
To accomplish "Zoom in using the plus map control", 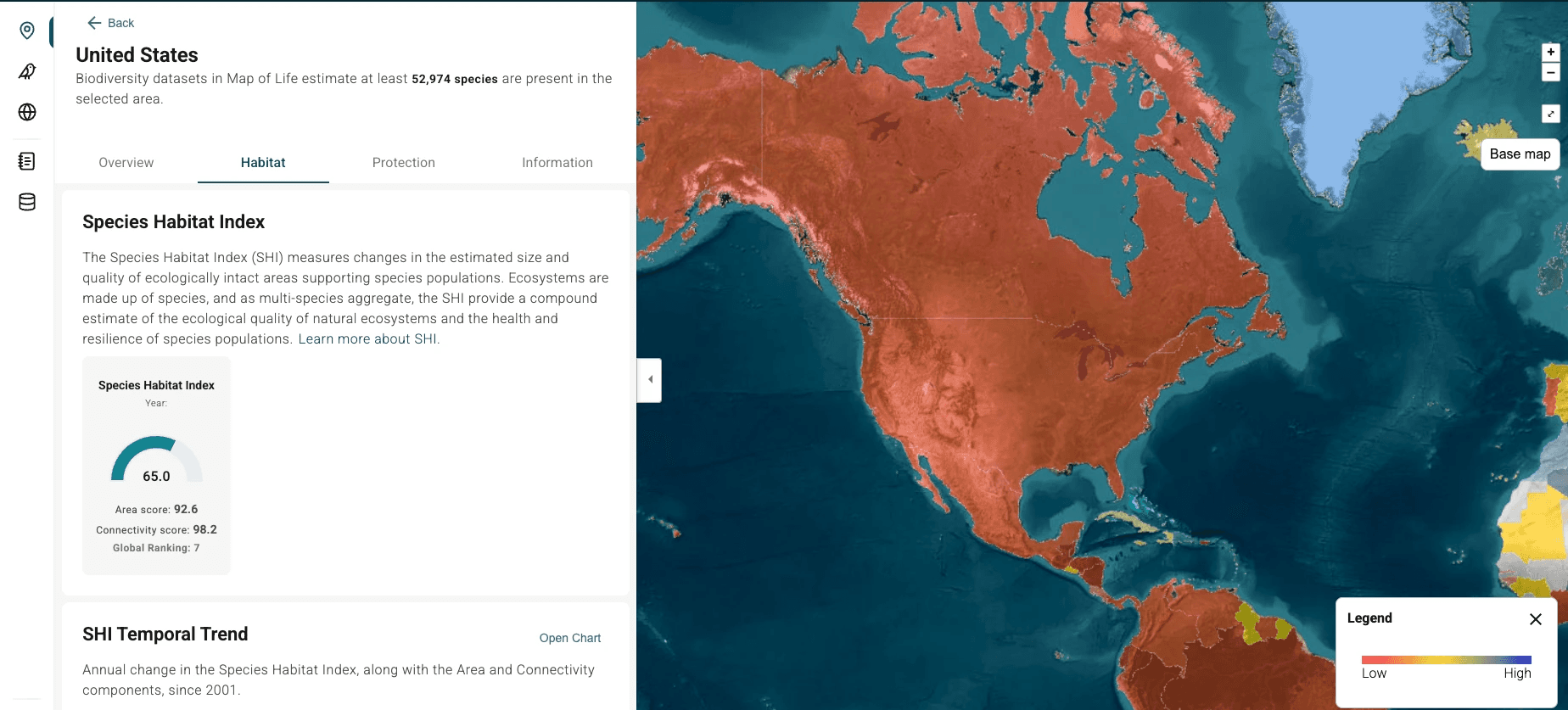I will click(x=1551, y=51).
